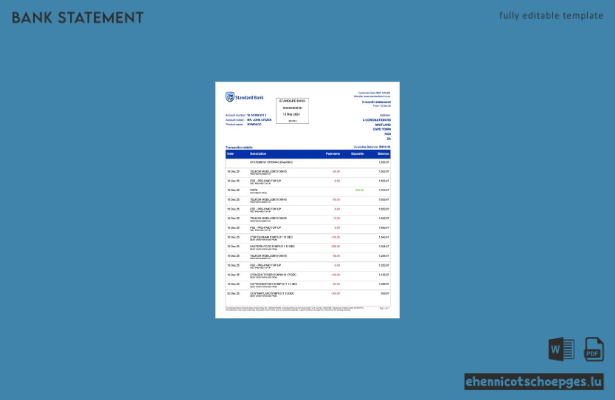Click the Microsoft Word file icon
This screenshot has height=400, width=615.
562,349
